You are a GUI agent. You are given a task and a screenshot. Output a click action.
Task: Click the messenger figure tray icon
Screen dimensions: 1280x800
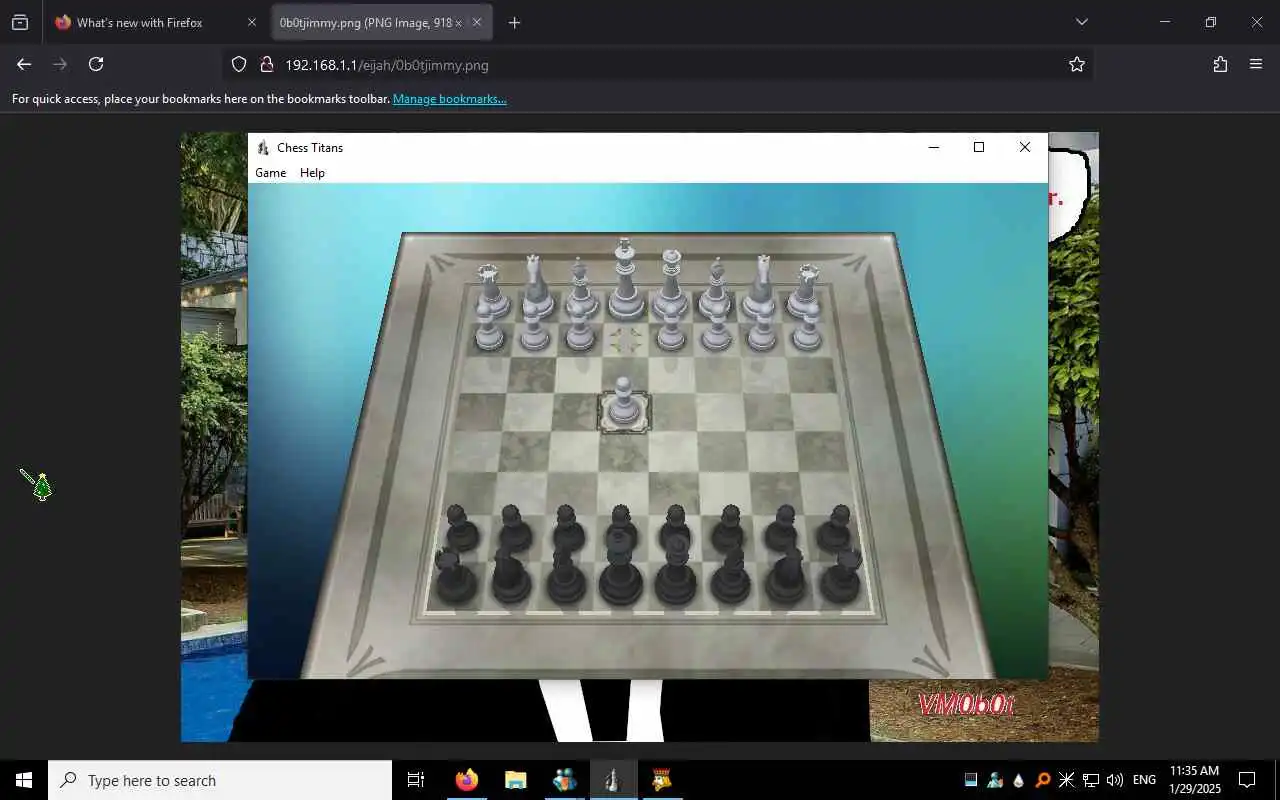pyautogui.click(x=994, y=780)
